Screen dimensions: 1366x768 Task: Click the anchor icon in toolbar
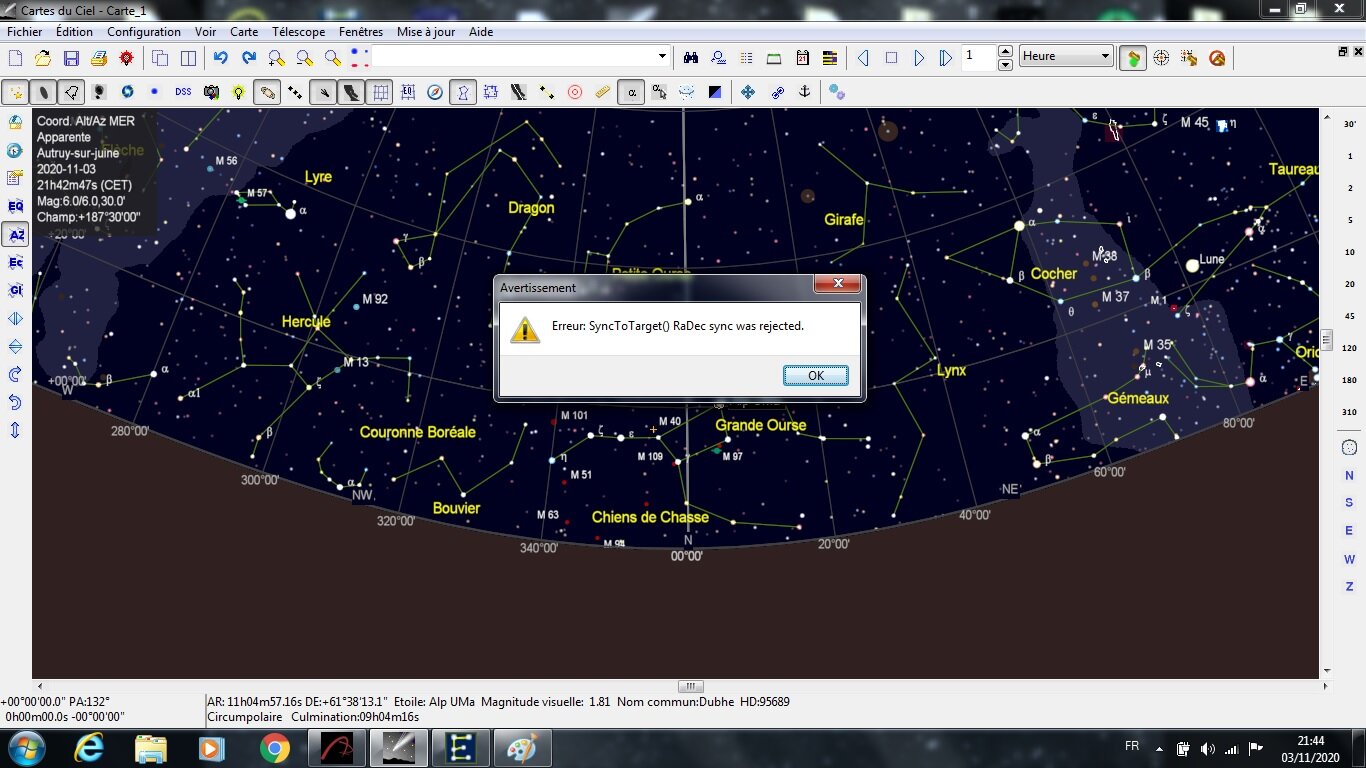(x=804, y=92)
